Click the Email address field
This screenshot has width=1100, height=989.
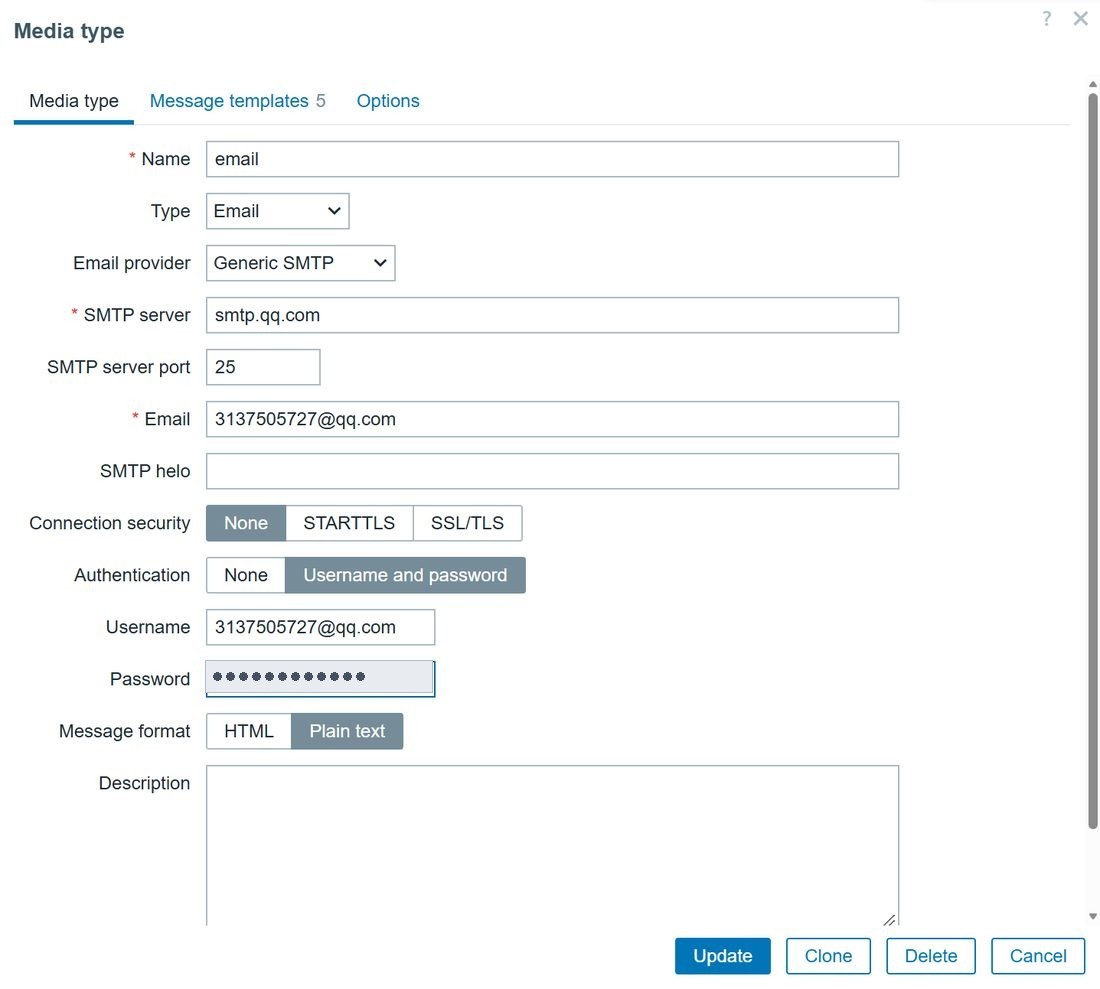click(x=552, y=419)
